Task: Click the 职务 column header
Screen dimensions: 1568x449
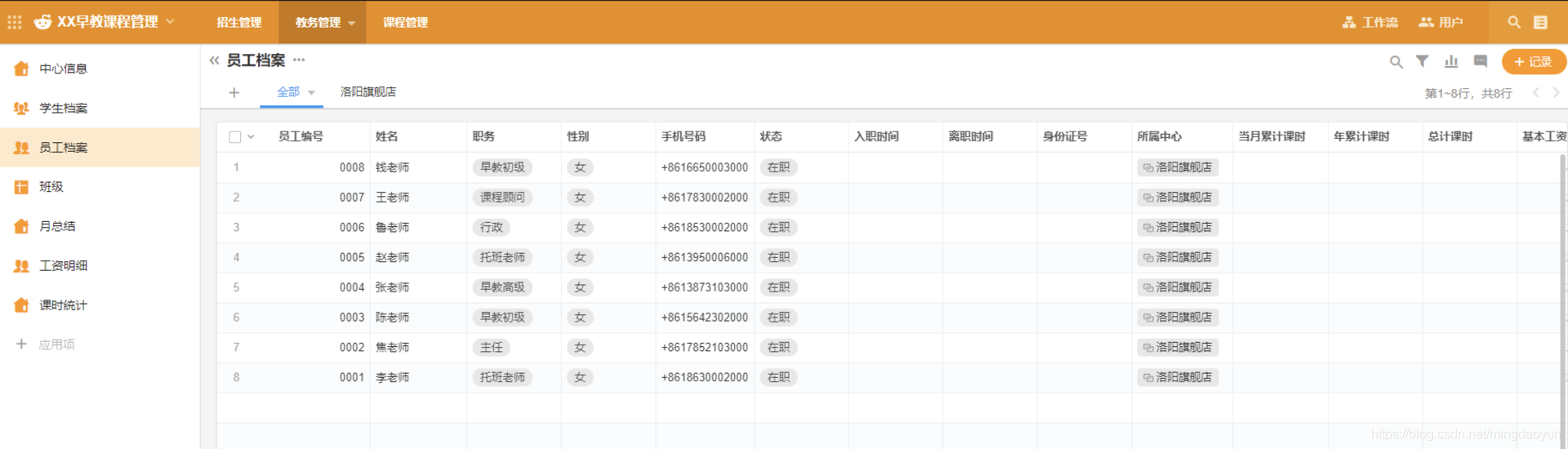Action: coord(483,136)
